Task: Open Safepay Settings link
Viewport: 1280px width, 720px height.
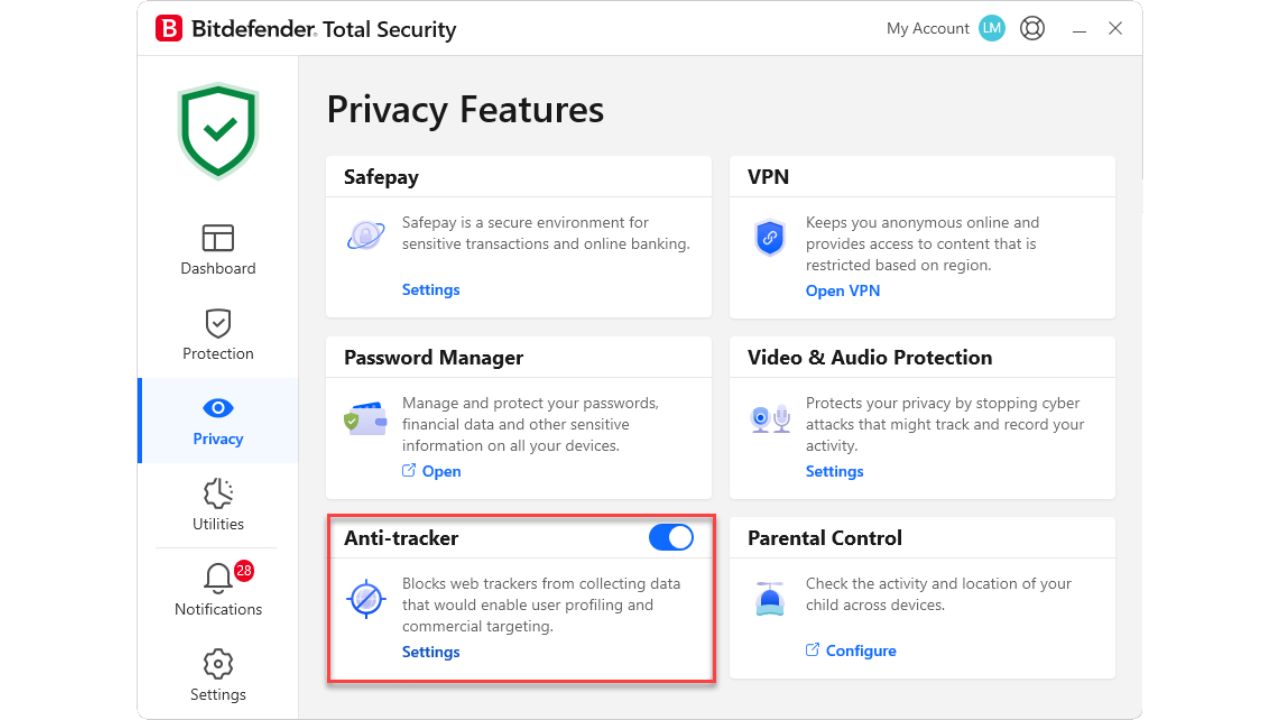Action: (430, 289)
